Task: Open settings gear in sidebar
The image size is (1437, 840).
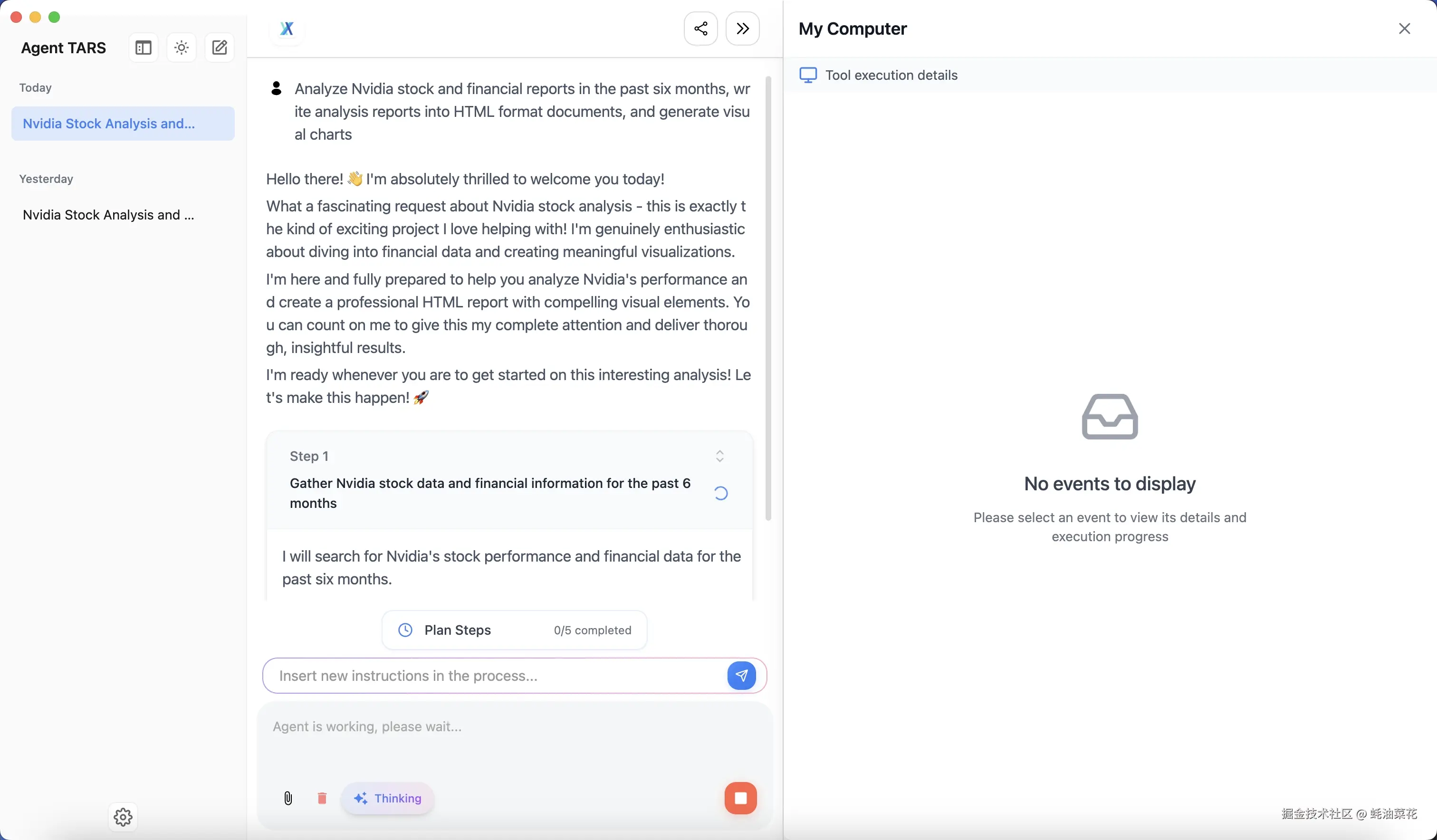Action: pos(123,817)
